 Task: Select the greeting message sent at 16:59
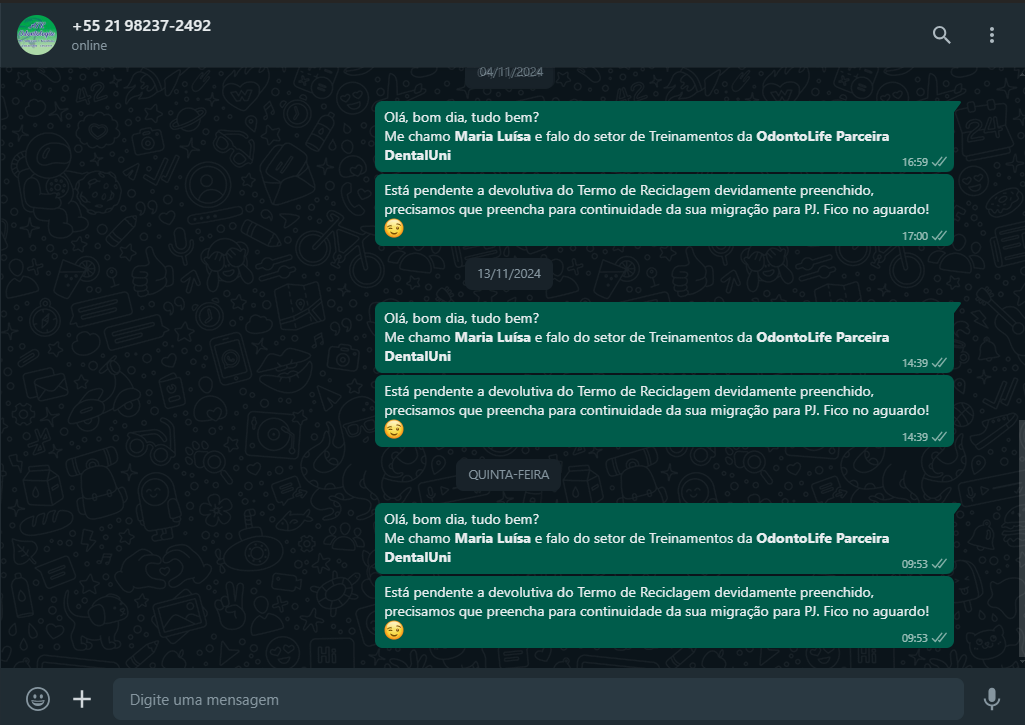pos(664,137)
